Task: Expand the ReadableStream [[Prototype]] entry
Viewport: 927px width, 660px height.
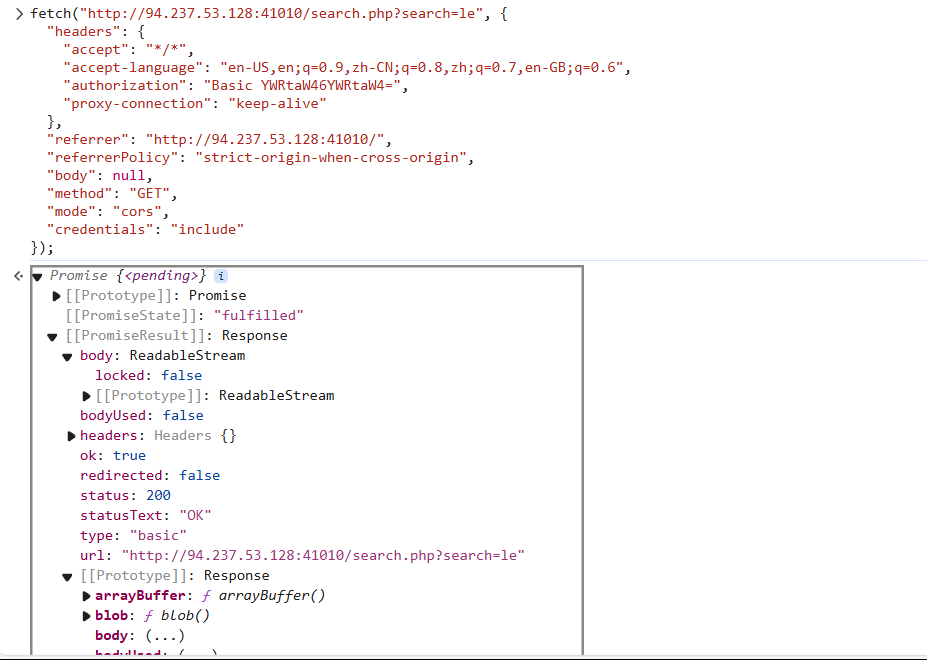Action: tap(85, 395)
